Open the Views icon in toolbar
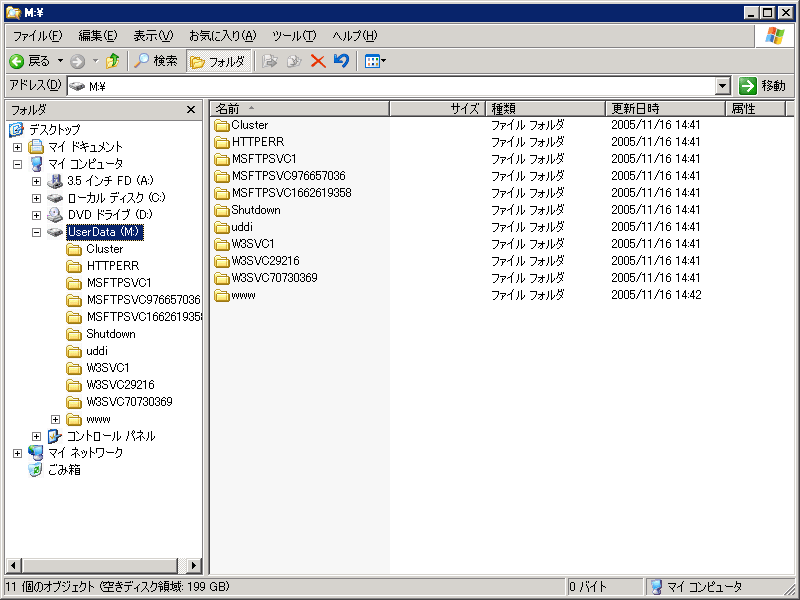 (375, 61)
